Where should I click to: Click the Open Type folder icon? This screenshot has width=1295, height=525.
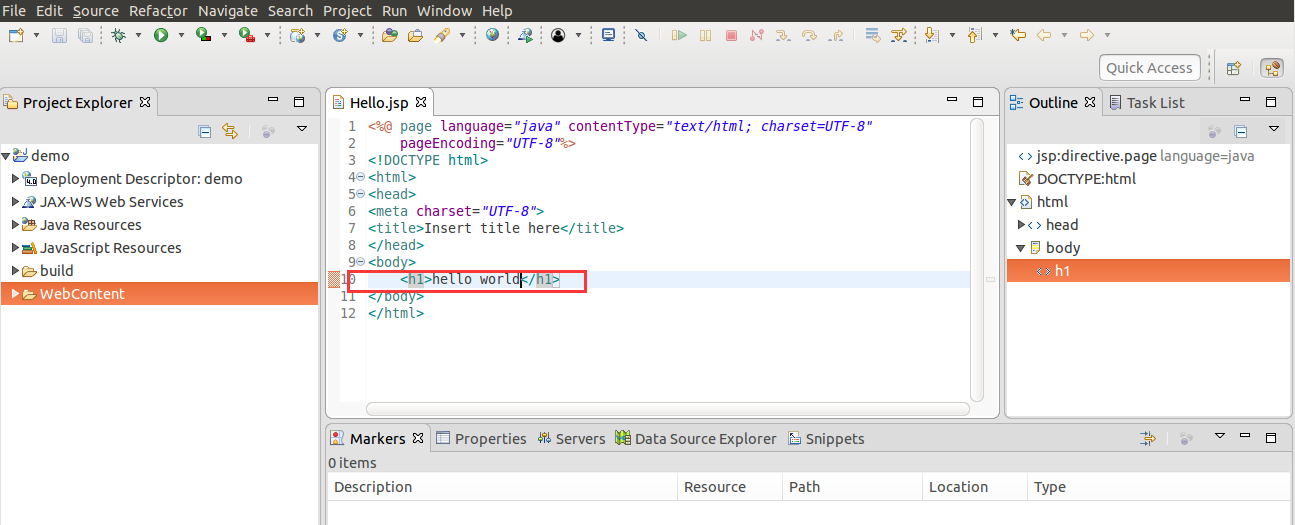[x=391, y=35]
